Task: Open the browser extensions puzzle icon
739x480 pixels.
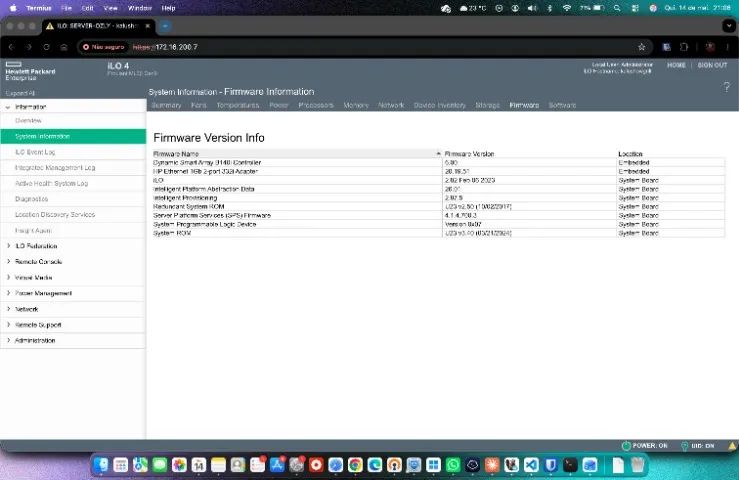Action: pos(684,47)
